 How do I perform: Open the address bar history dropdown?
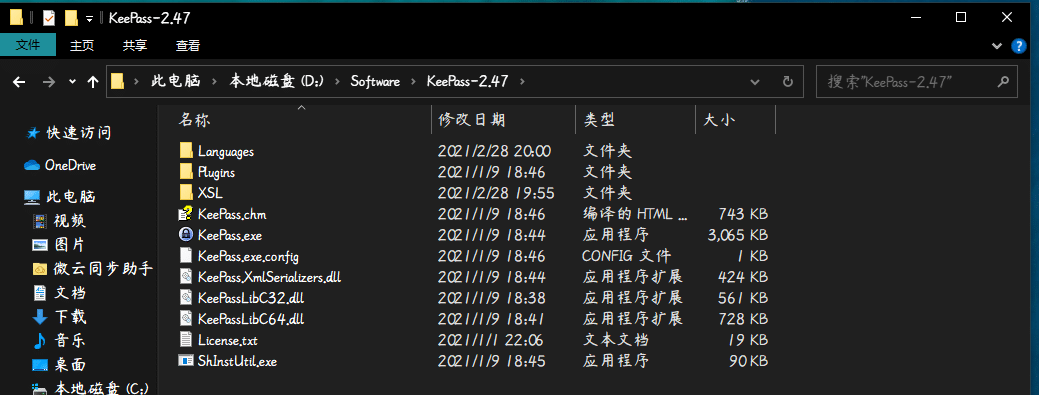[755, 82]
